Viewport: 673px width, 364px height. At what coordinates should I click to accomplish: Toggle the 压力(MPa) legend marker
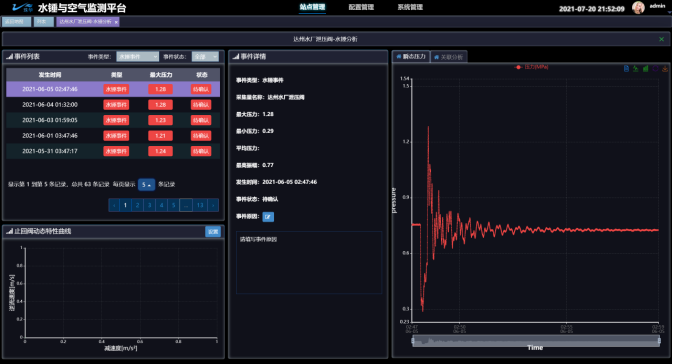tap(518, 67)
